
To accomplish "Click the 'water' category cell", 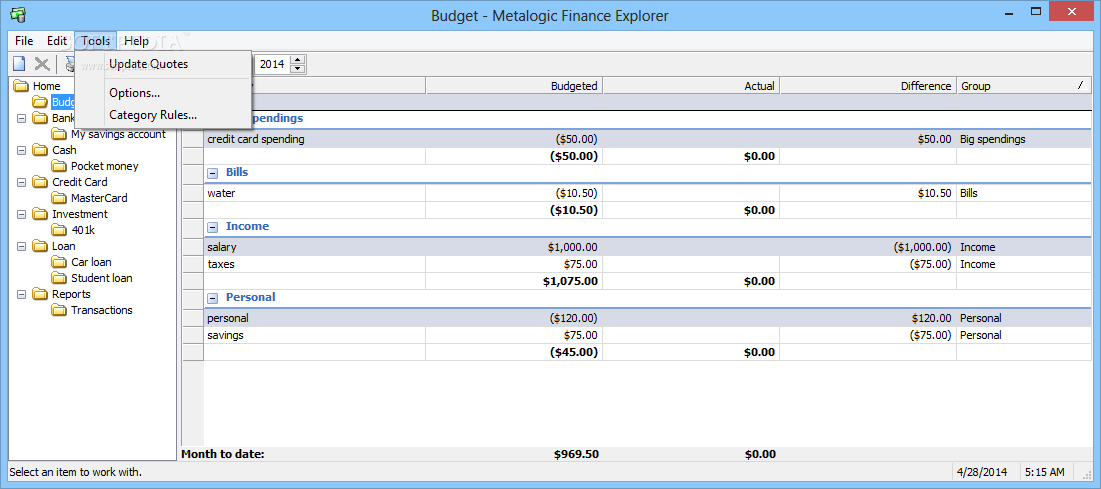I will (315, 193).
